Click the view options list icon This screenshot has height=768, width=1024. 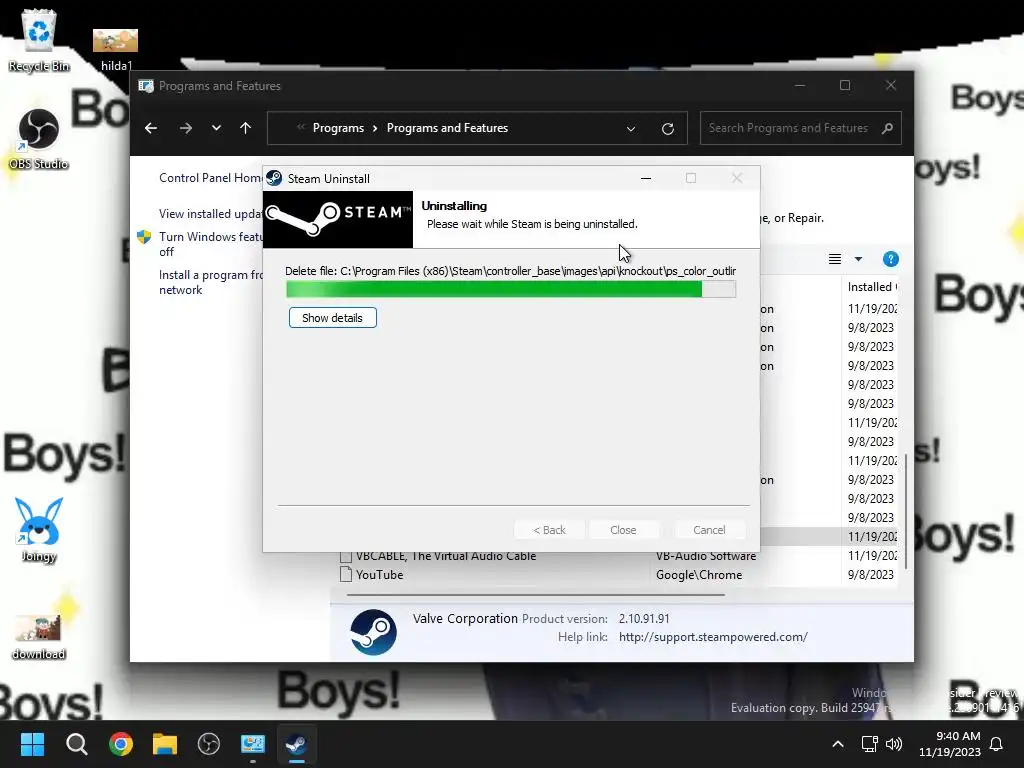tap(835, 259)
